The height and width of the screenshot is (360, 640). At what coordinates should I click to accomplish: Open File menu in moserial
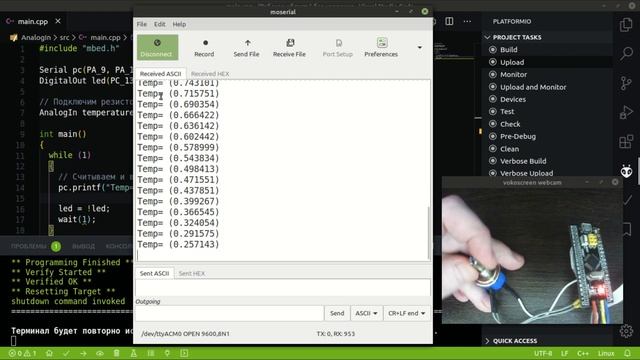click(142, 24)
